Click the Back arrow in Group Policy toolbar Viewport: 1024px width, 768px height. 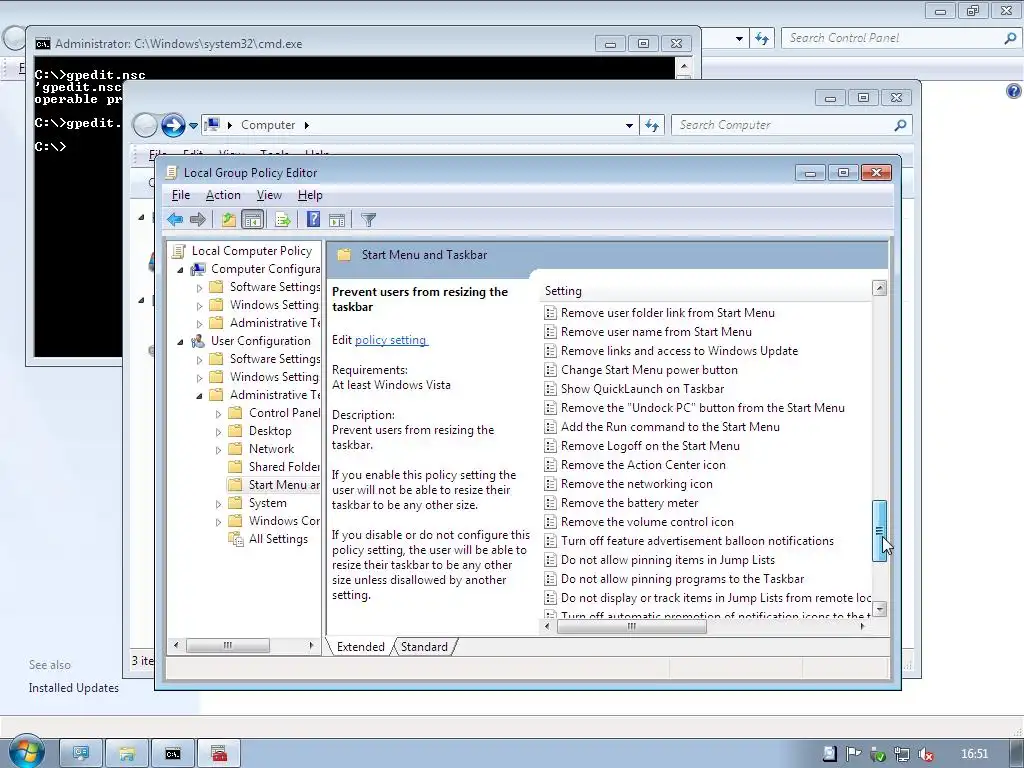174,219
